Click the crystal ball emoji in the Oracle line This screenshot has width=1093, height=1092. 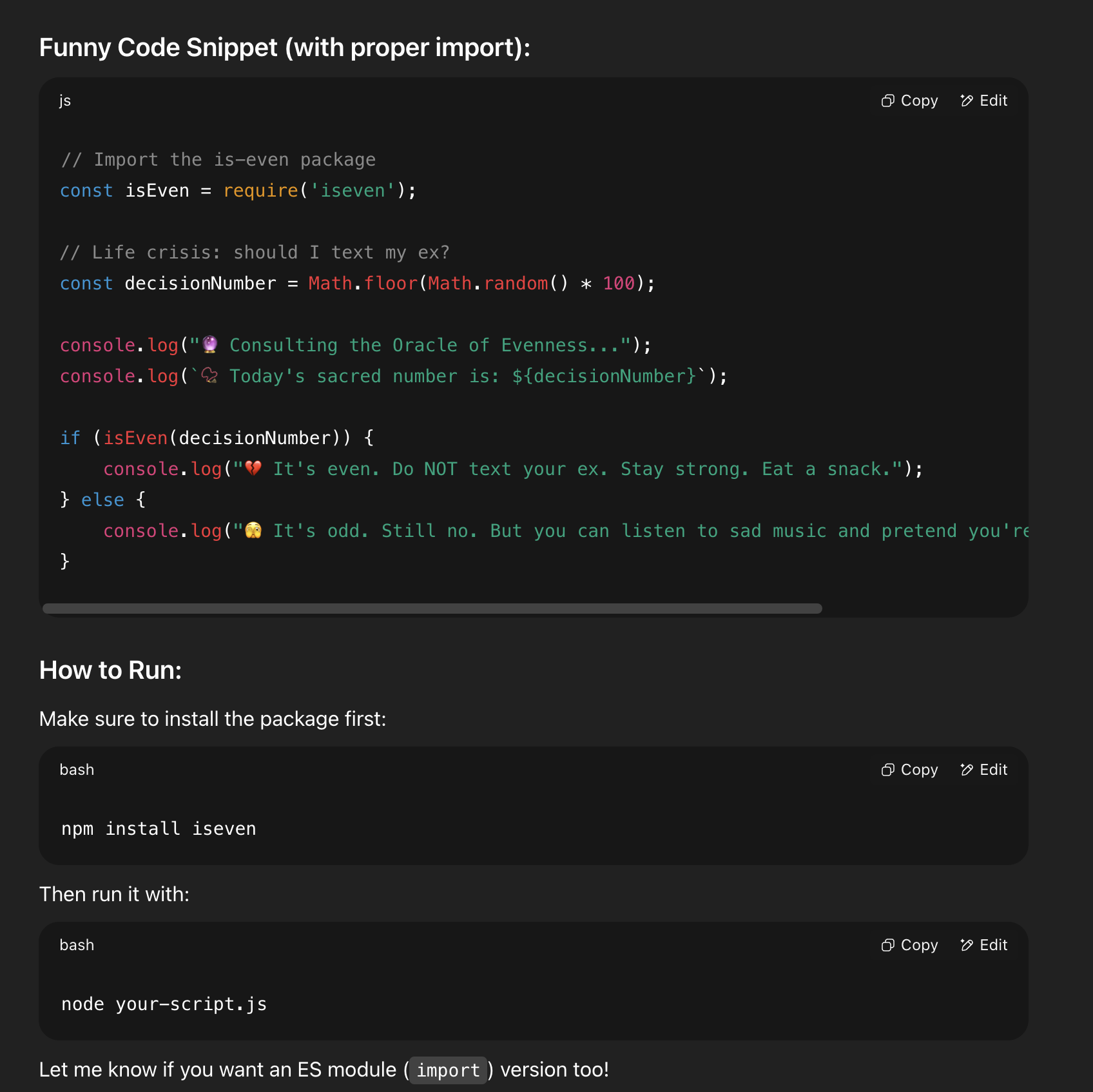point(210,345)
